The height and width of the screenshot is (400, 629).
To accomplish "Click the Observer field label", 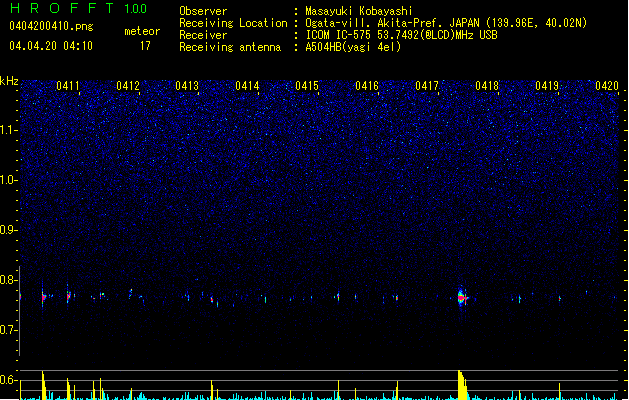I will coord(203,11).
